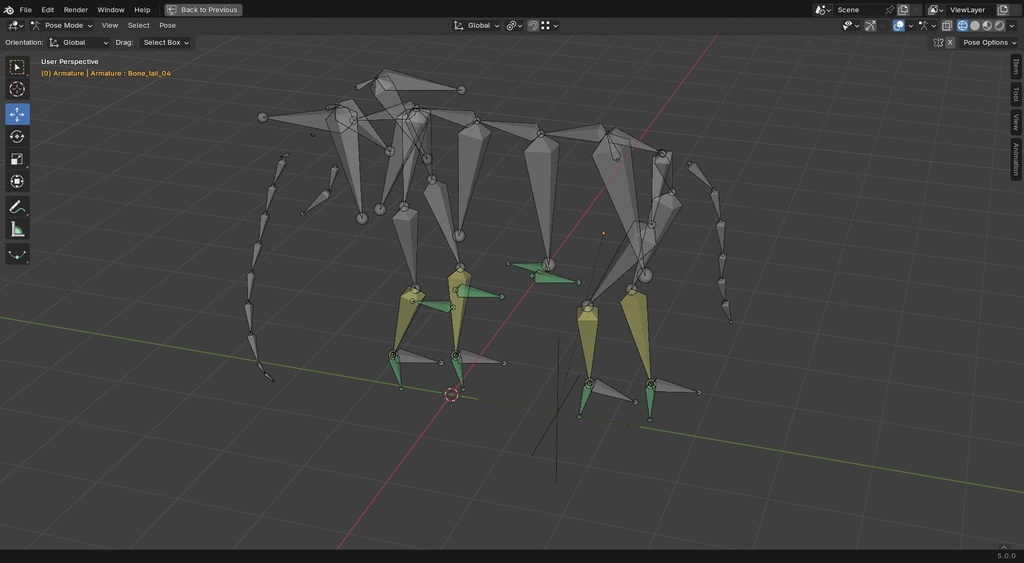Select the Transform tool
The image size is (1024, 563).
(17, 181)
